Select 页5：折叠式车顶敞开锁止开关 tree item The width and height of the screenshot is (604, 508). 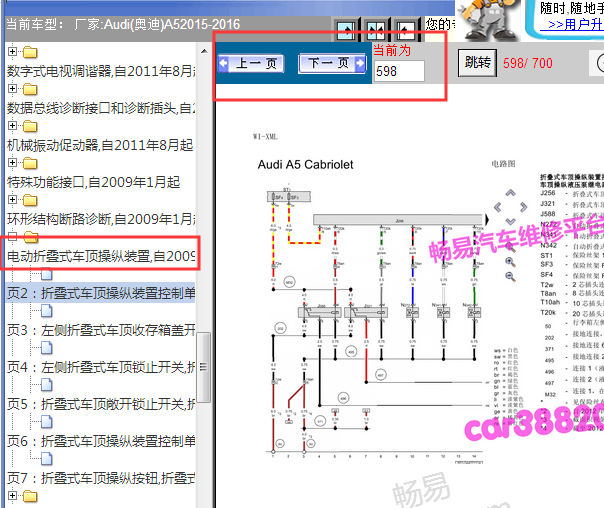(x=101, y=404)
